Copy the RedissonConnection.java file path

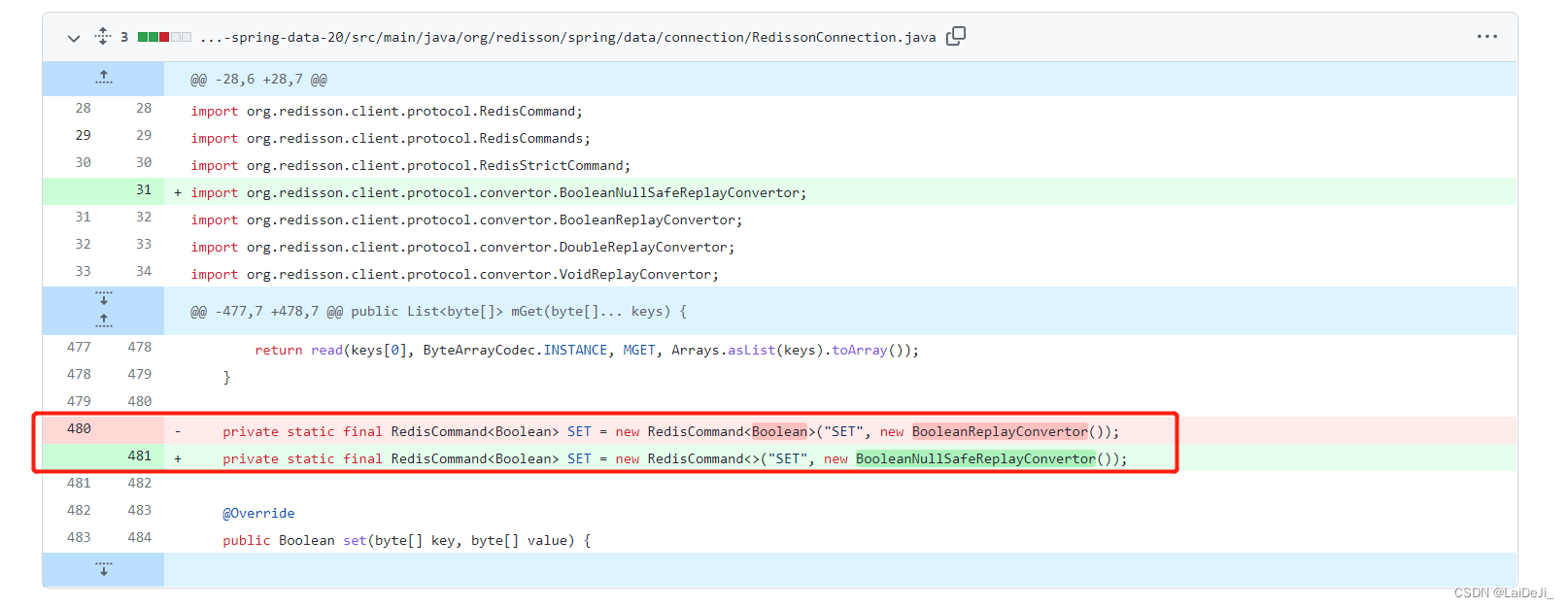coord(956,36)
